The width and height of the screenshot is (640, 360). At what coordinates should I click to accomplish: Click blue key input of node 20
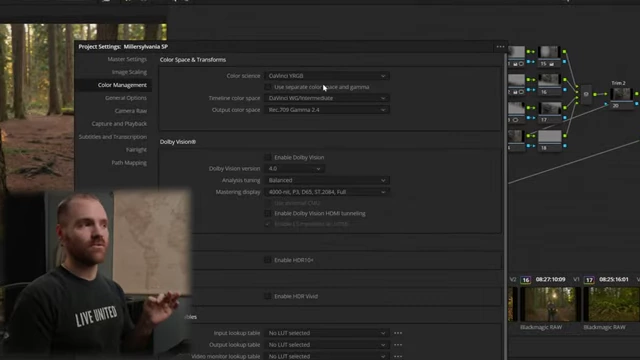coord(606,104)
